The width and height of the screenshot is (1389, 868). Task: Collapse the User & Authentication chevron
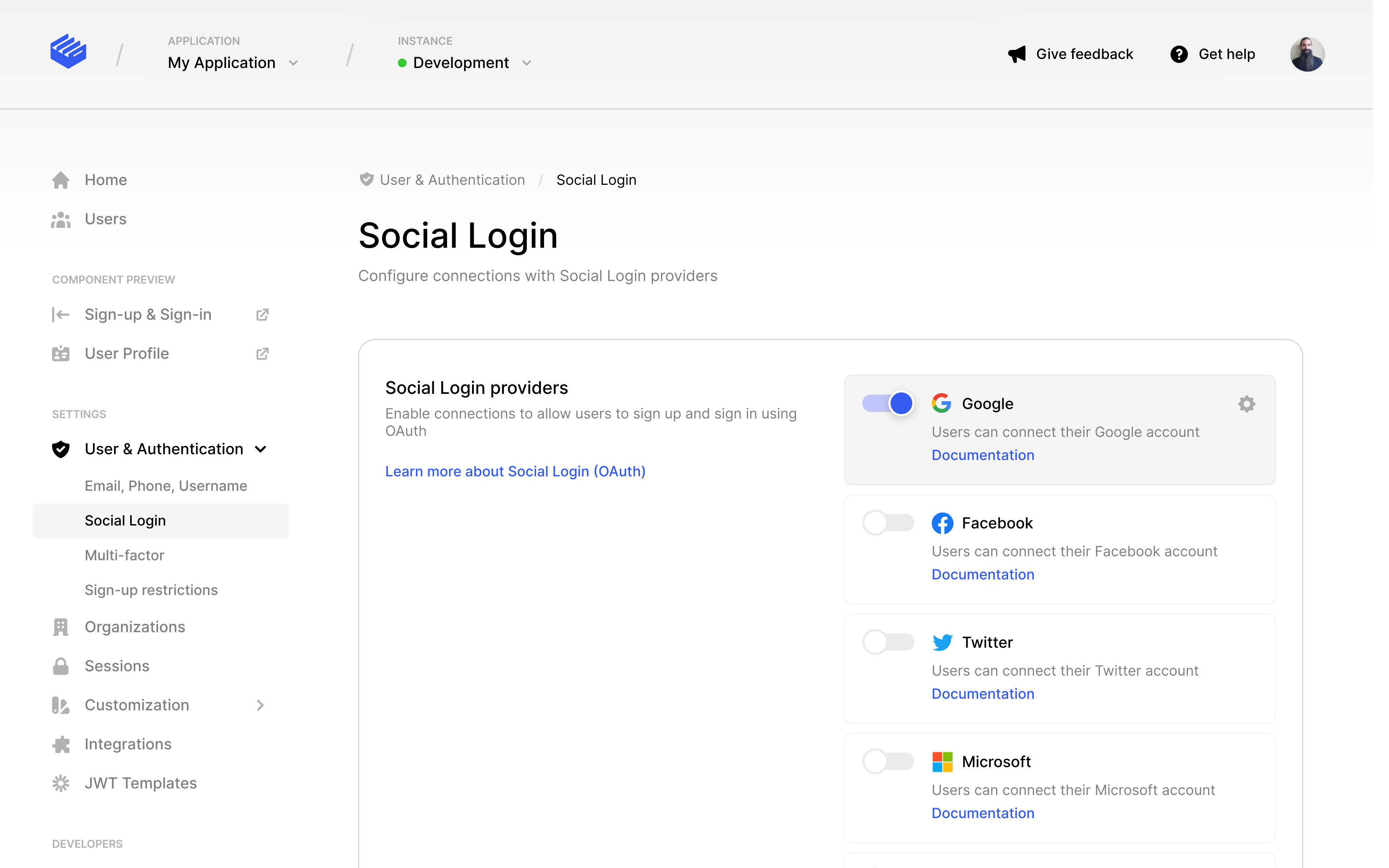260,449
